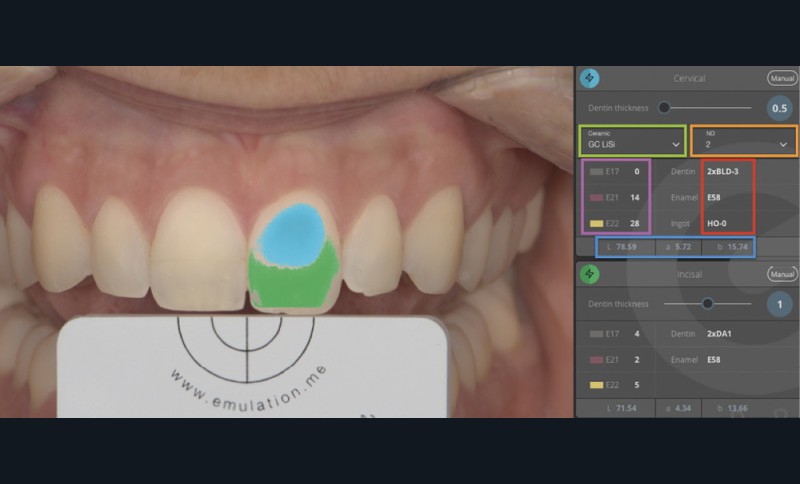Click the Cervical dentin thickness 0.5 badge

tap(781, 108)
